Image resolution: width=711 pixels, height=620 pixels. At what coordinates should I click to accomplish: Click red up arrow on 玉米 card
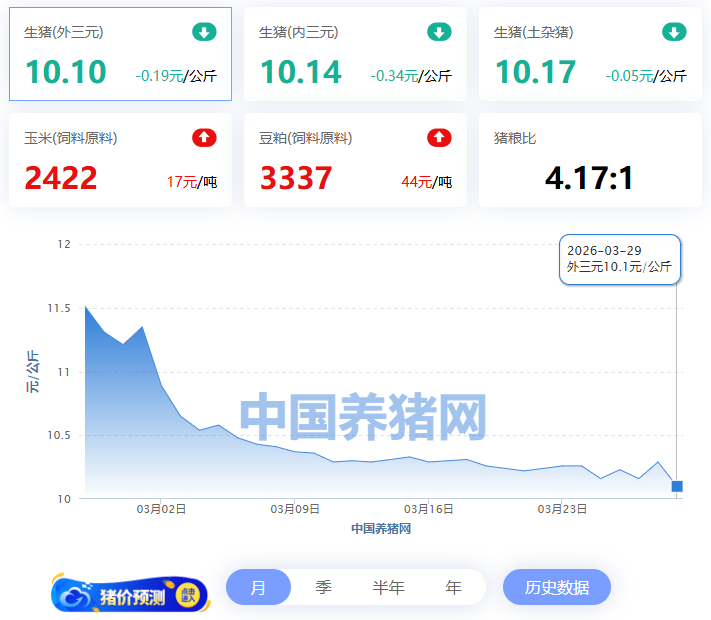tap(204, 138)
